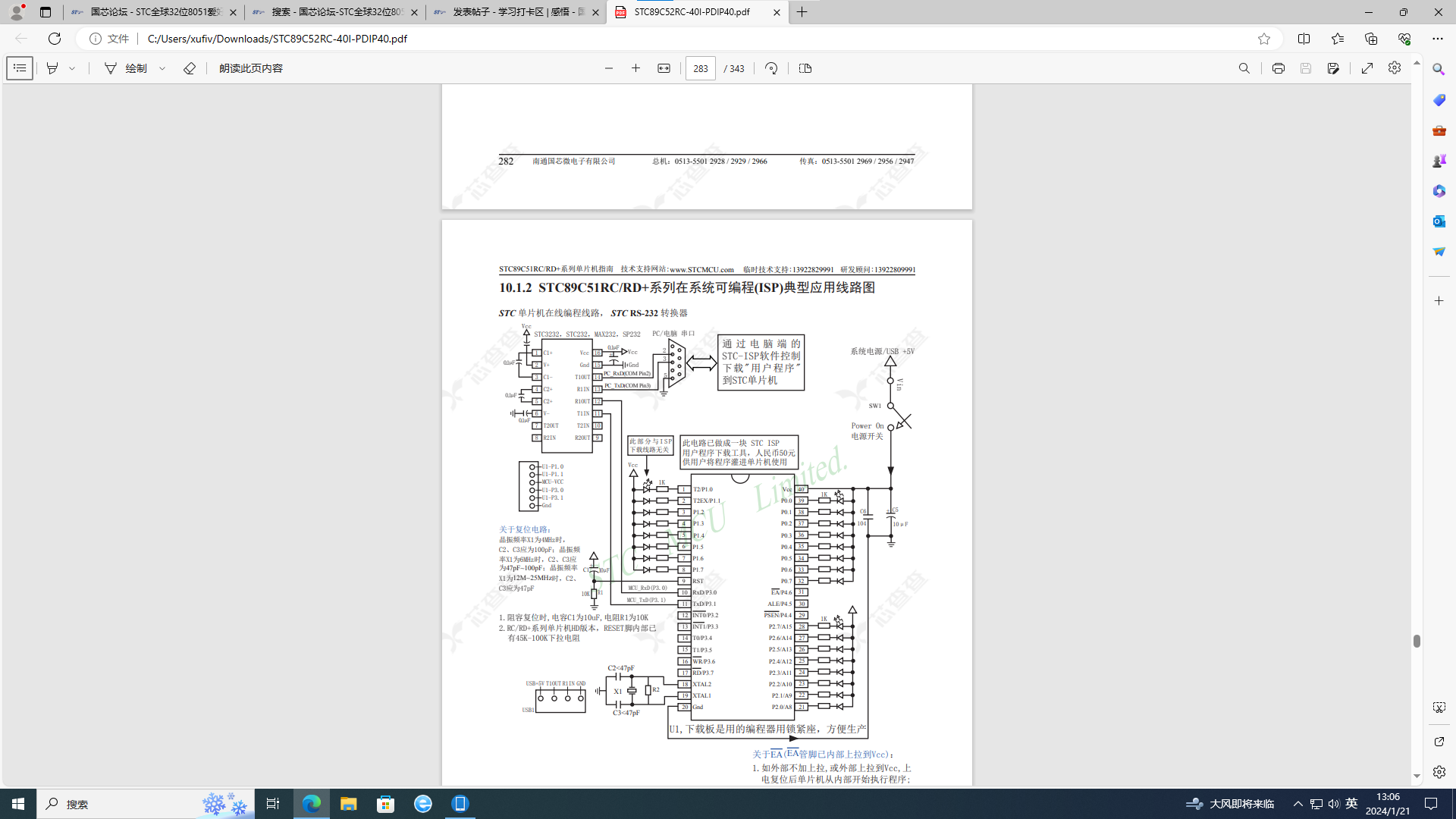This screenshot has height=819, width=1456.
Task: Open sidebar Microsoft 365 icon
Action: click(x=1439, y=191)
